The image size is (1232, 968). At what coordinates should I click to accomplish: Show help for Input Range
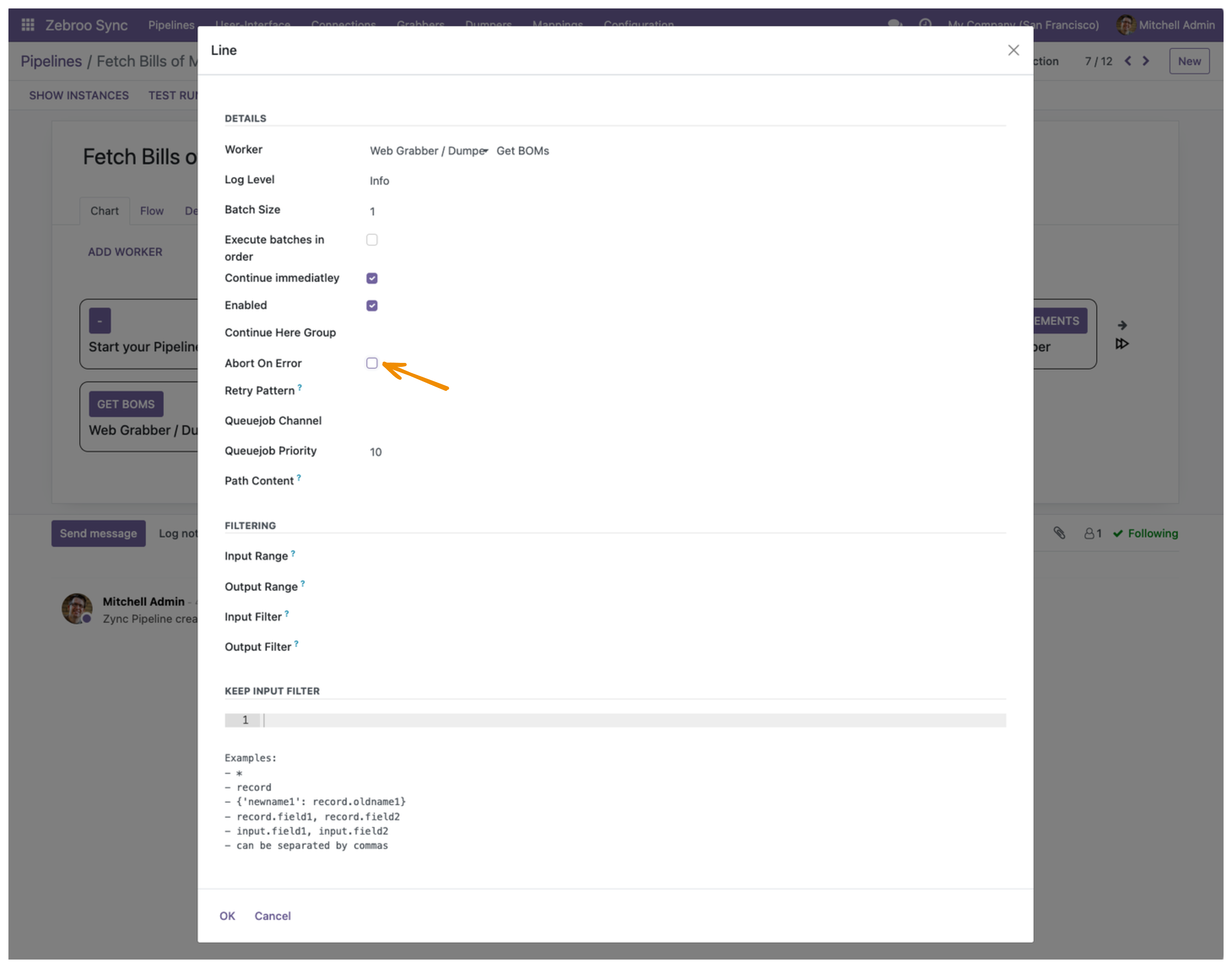(x=293, y=553)
